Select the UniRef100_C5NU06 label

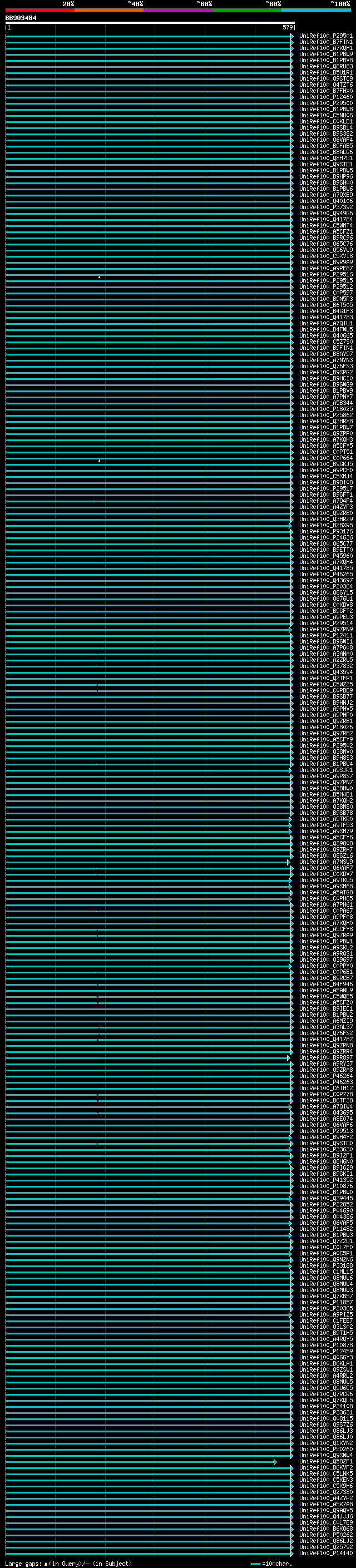[325, 116]
